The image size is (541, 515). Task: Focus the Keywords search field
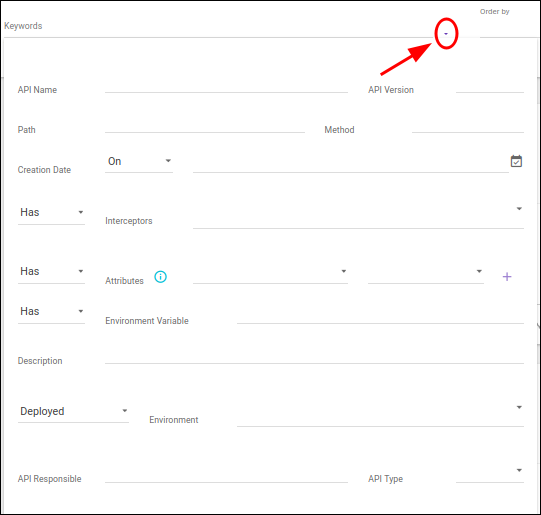[217, 27]
